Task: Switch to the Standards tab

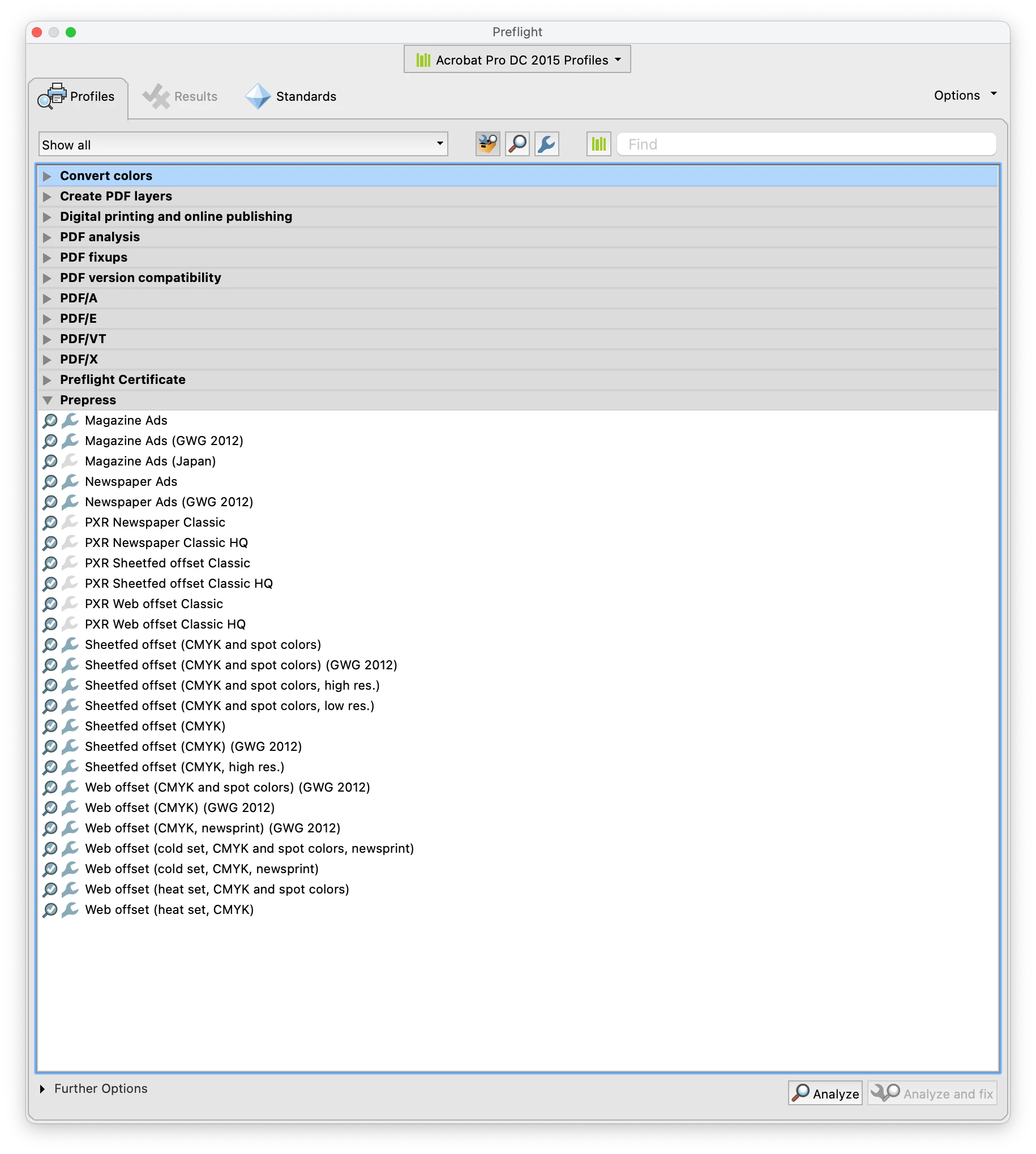Action: (291, 96)
